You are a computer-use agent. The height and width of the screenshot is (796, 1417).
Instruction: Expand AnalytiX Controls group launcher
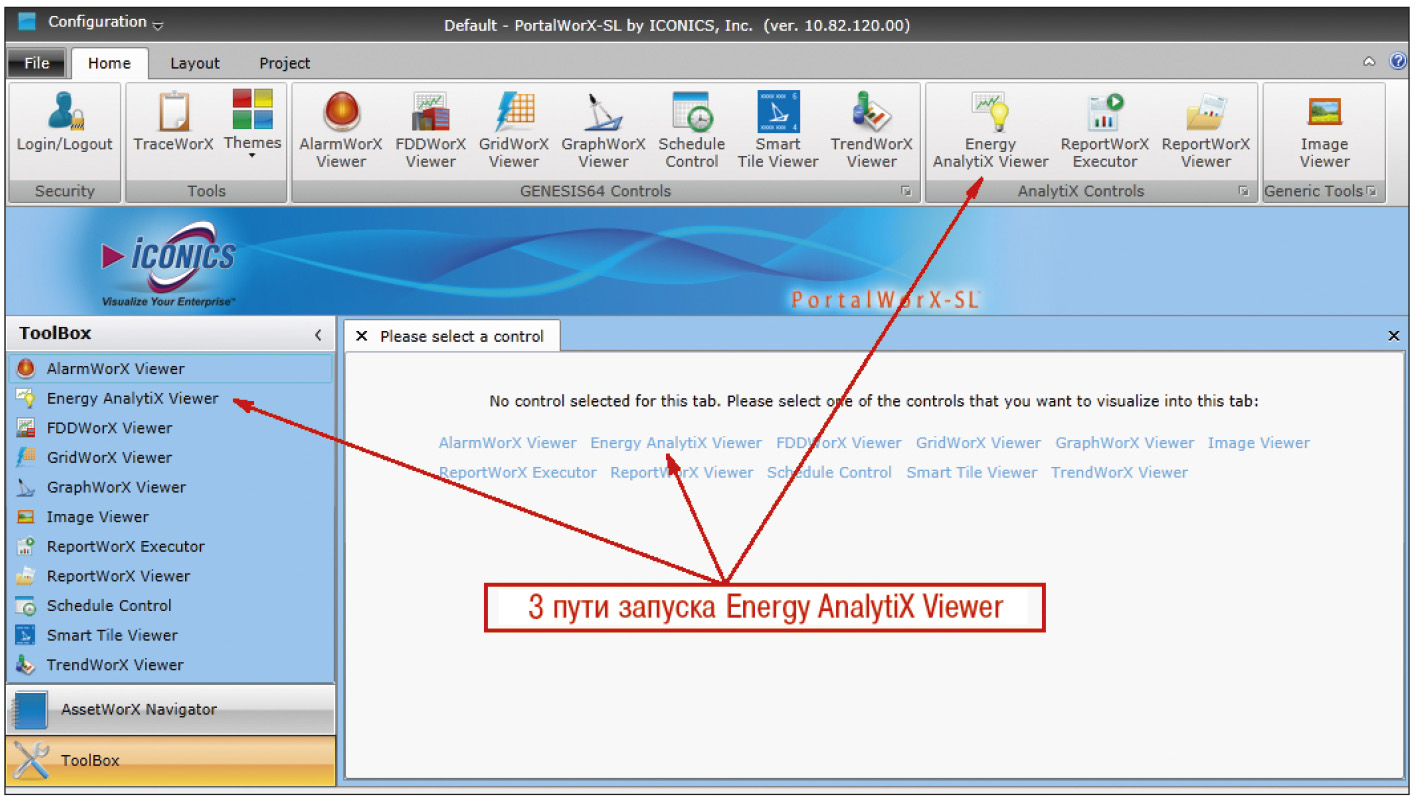point(1243,191)
